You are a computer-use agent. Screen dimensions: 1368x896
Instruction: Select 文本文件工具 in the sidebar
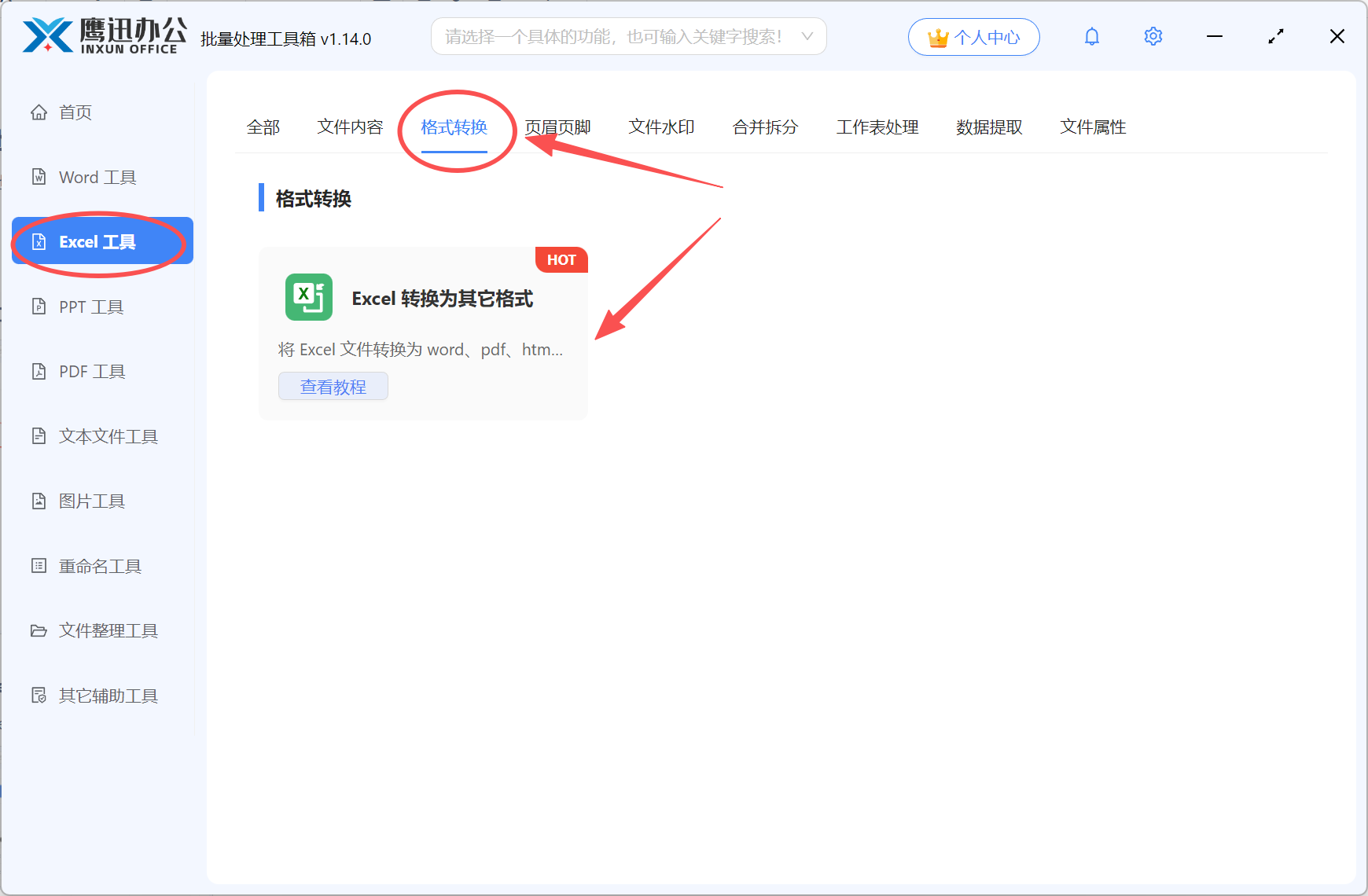point(108,436)
